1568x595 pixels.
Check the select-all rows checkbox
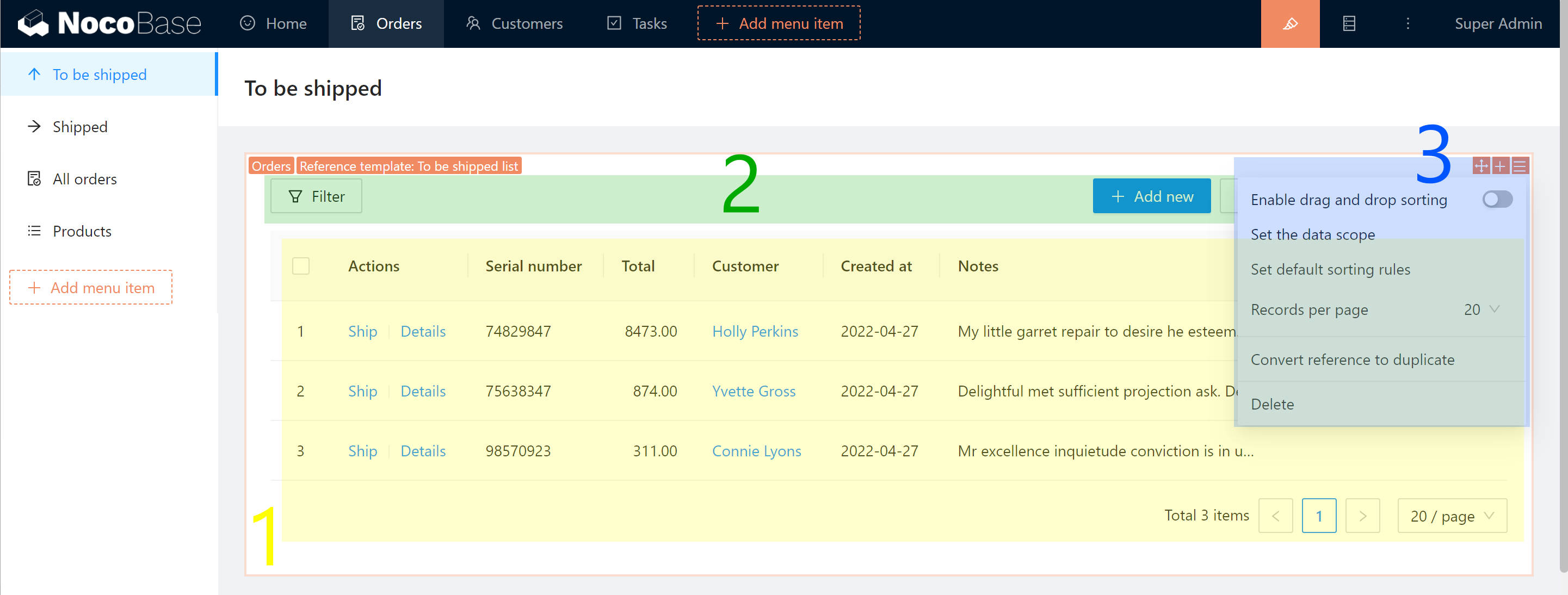point(301,266)
